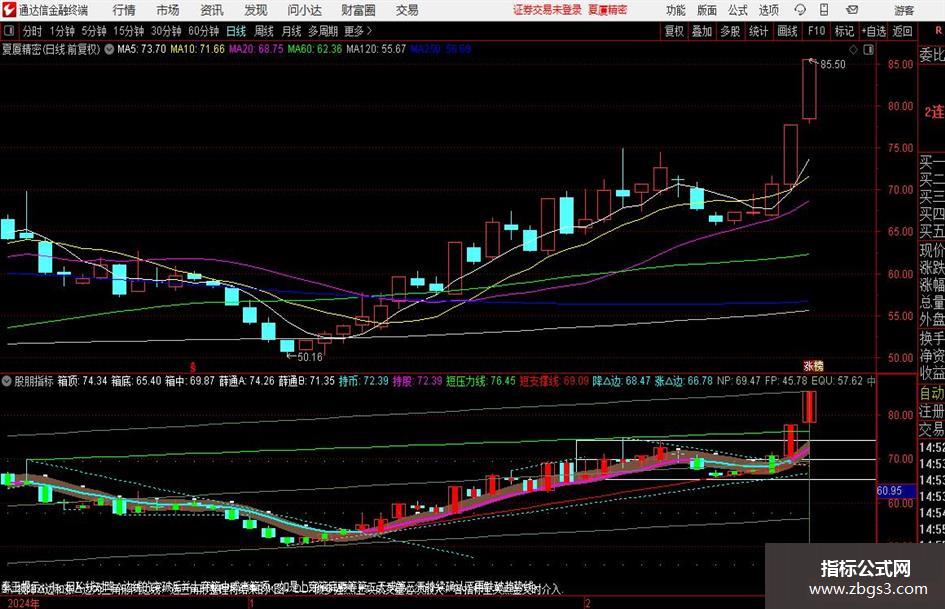
Task: Toggle the right side panel icon
Action: point(868,49)
